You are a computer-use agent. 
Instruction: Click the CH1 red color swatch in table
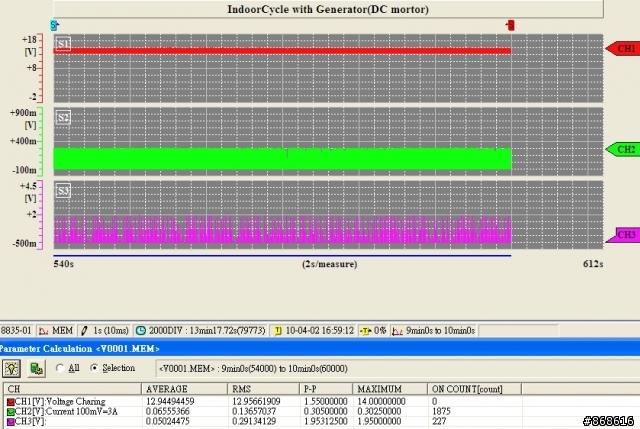pos(11,402)
